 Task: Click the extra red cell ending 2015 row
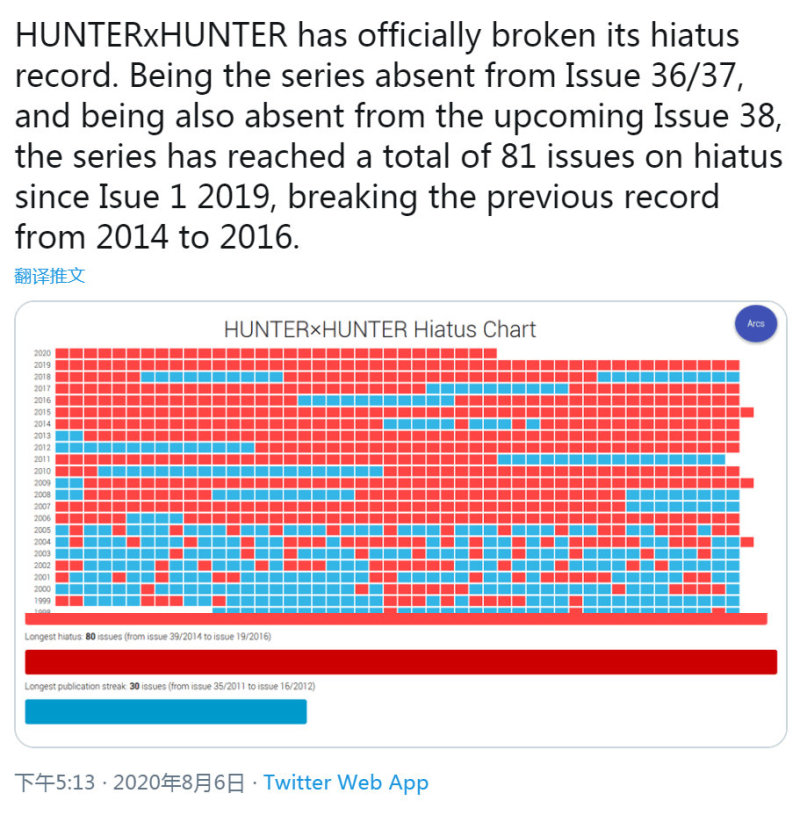[x=747, y=412]
